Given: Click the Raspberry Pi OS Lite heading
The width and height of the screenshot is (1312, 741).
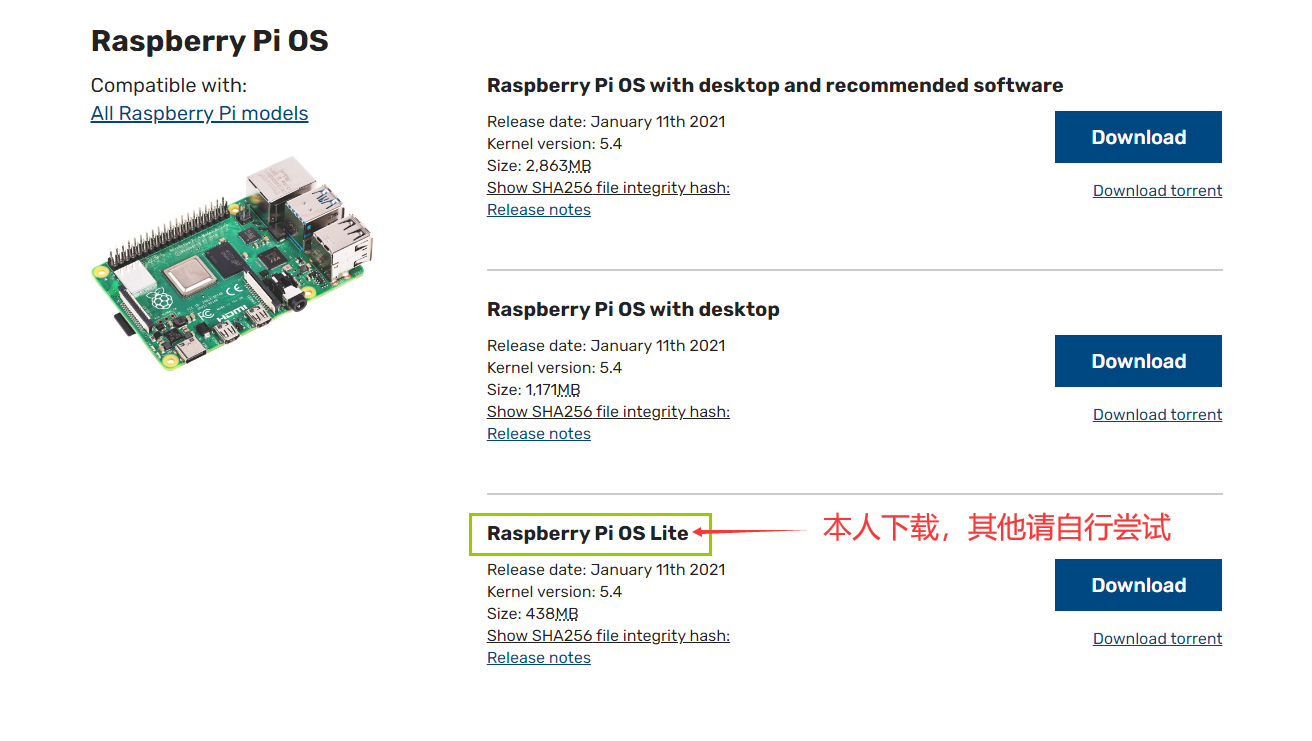Looking at the screenshot, I should coord(588,533).
